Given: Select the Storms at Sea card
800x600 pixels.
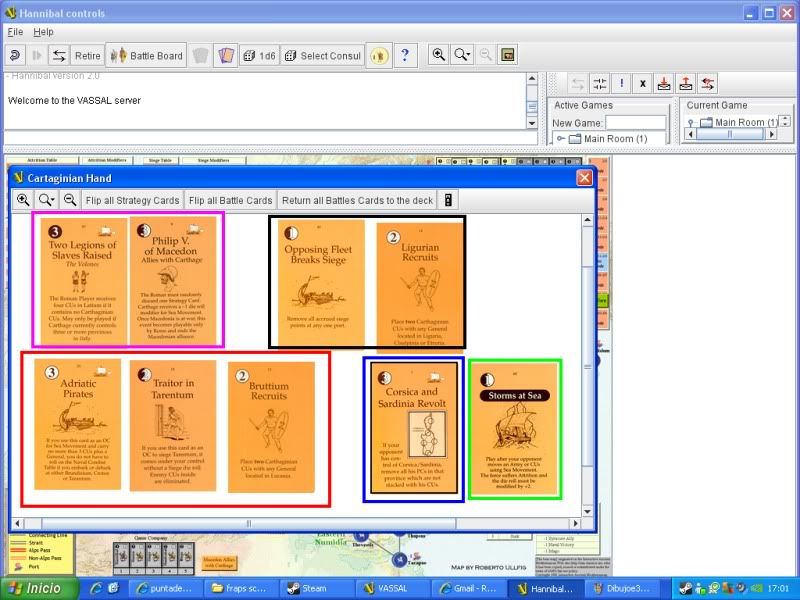Looking at the screenshot, I should point(514,430).
